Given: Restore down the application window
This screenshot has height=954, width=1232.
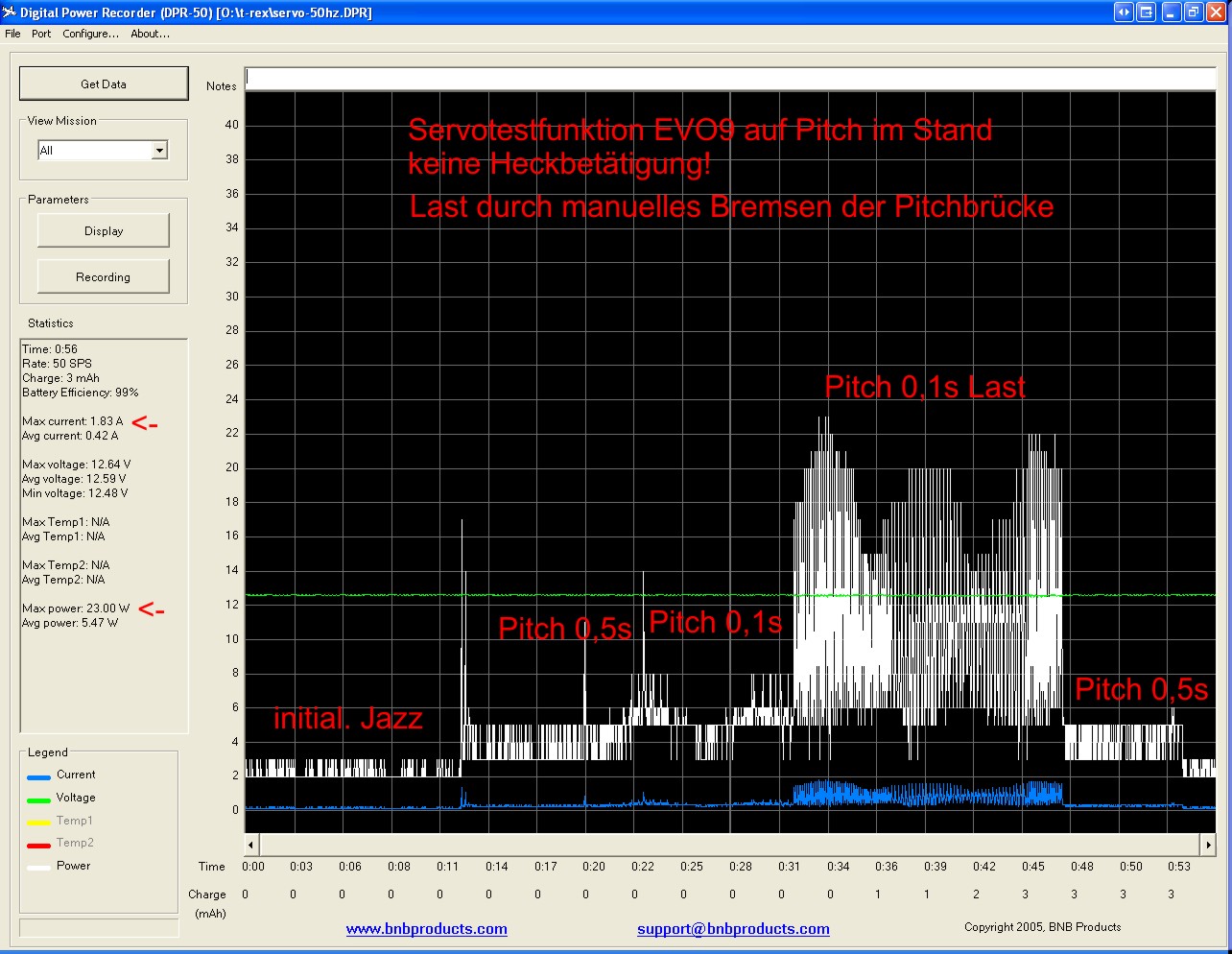Looking at the screenshot, I should pyautogui.click(x=1193, y=12).
